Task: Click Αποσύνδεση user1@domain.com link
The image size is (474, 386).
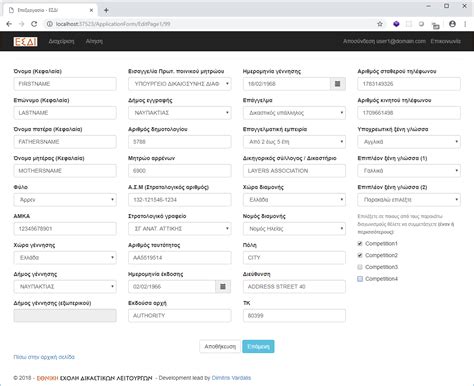Action: (x=384, y=41)
